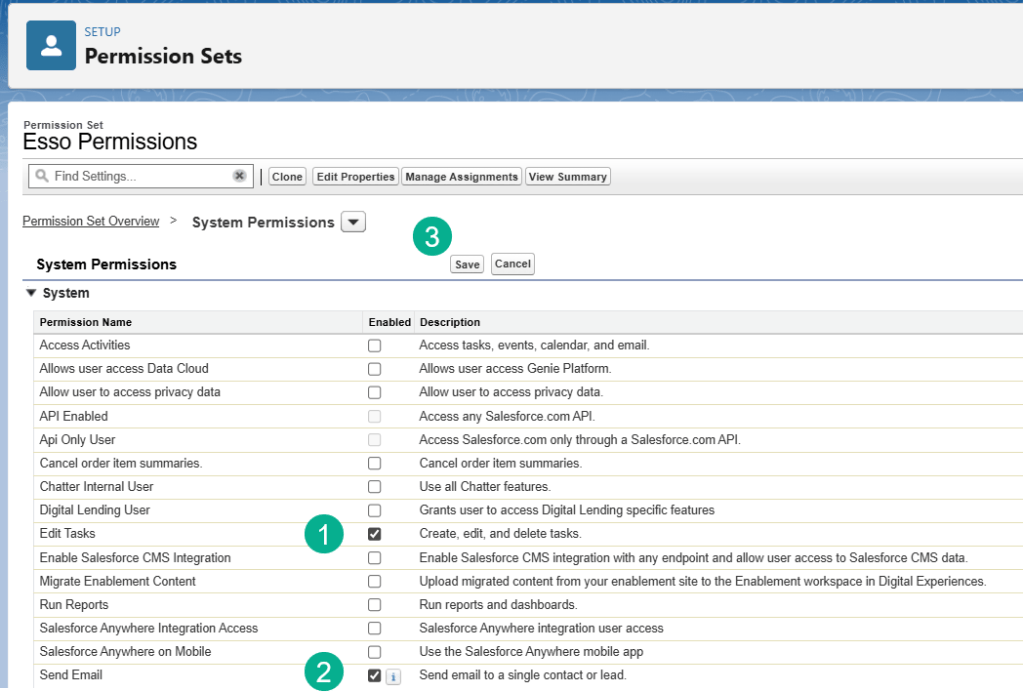Uncheck the Edit Tasks permission
This screenshot has width=1023, height=692.
[374, 534]
